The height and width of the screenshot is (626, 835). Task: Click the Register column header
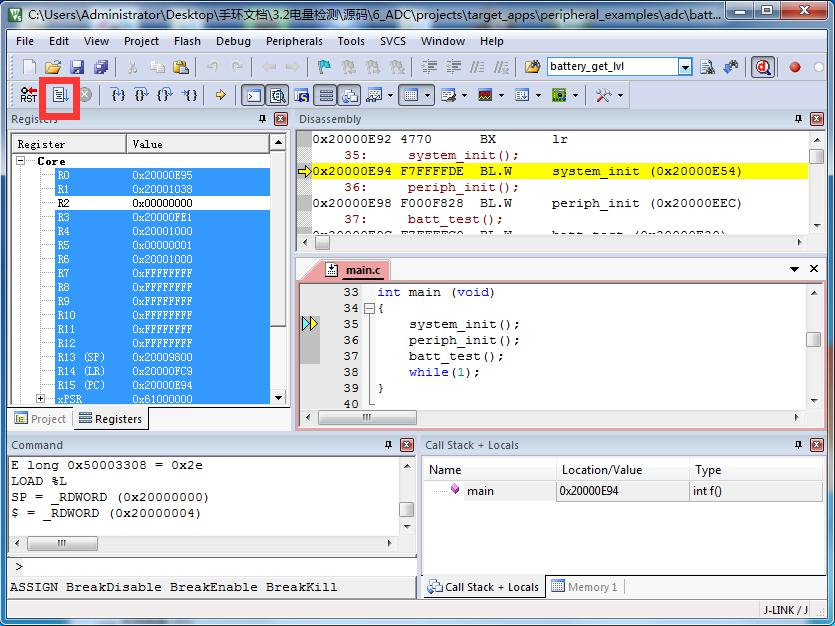(x=69, y=144)
